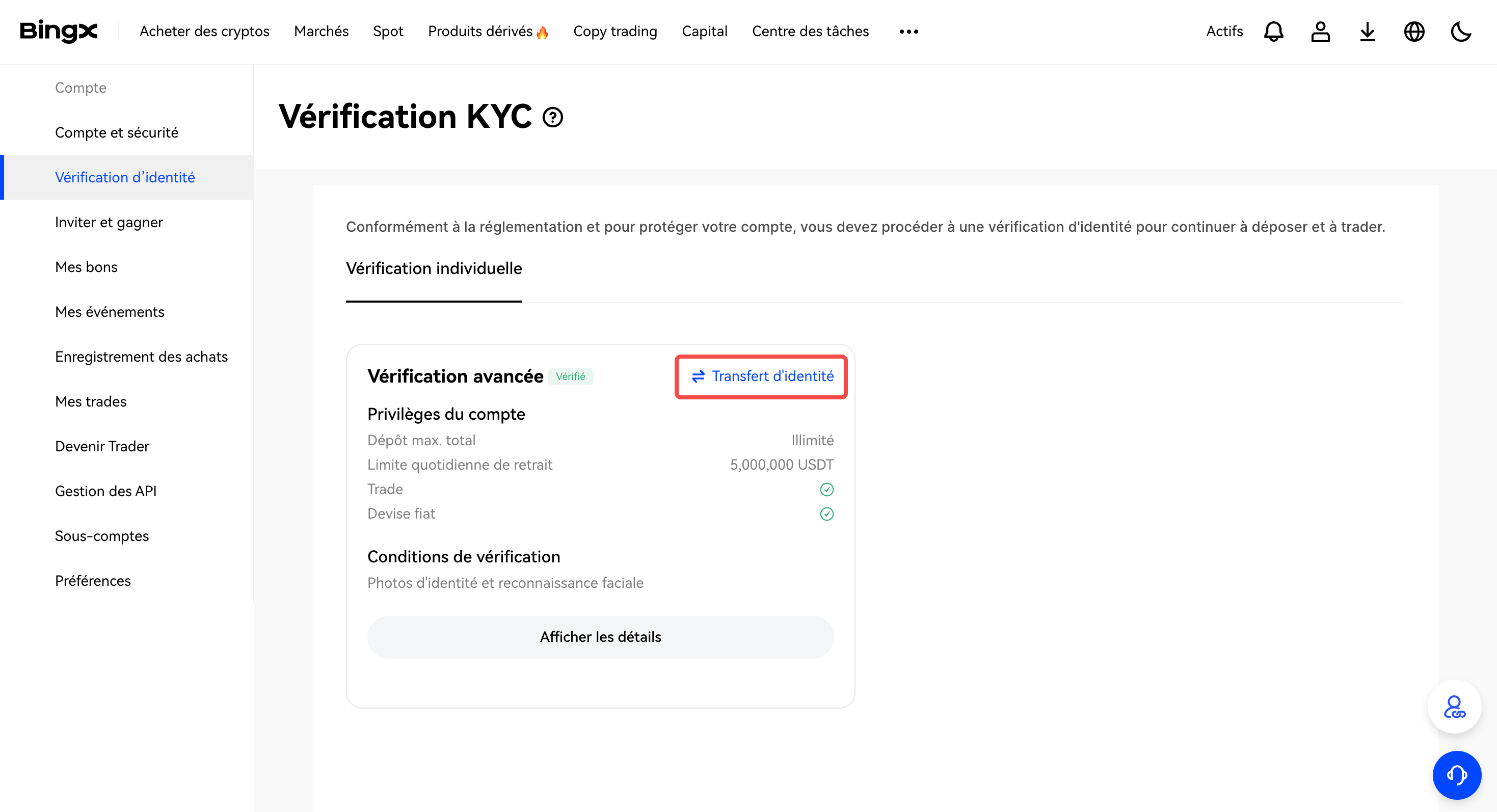The image size is (1497, 812).
Task: Open the language globe selector
Action: [x=1414, y=32]
